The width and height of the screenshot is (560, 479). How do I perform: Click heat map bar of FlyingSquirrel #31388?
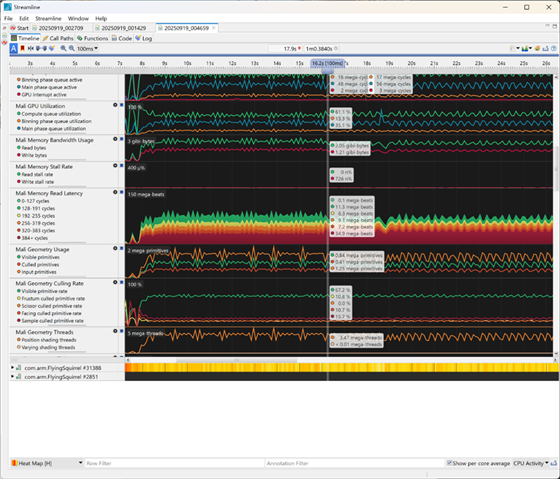[342, 368]
